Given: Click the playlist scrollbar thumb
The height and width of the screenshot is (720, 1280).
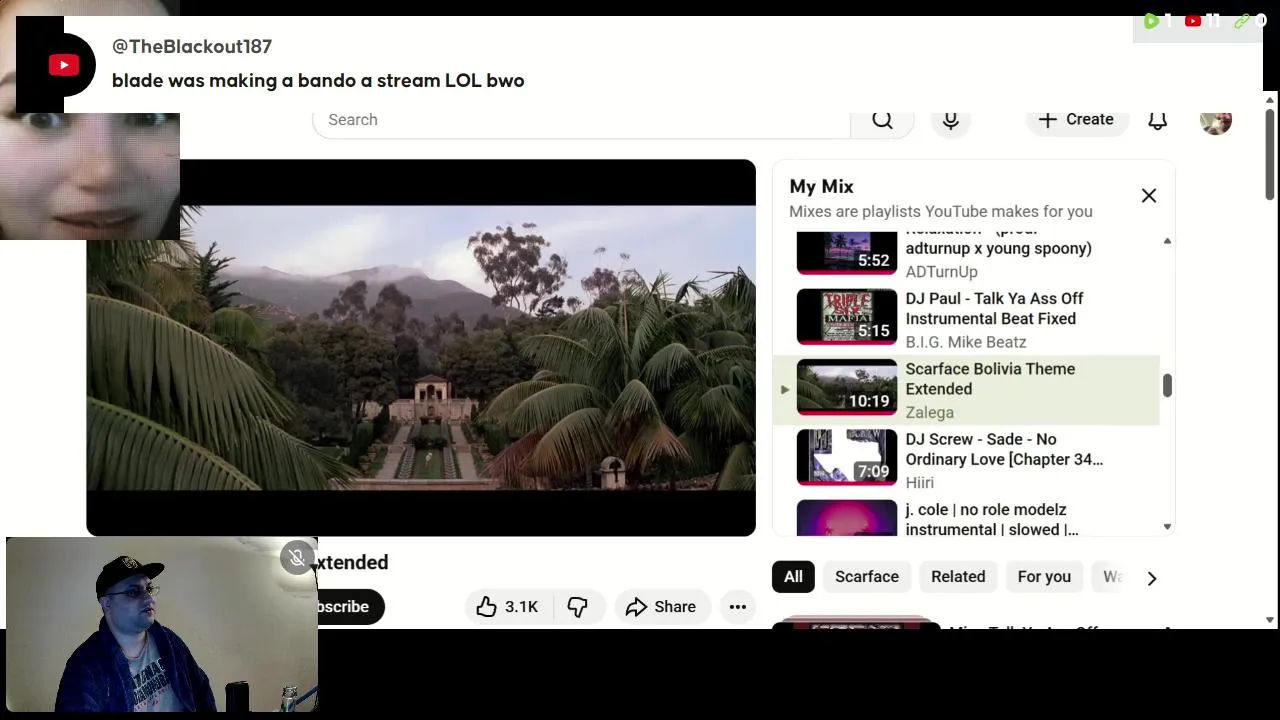Looking at the screenshot, I should [x=1167, y=386].
